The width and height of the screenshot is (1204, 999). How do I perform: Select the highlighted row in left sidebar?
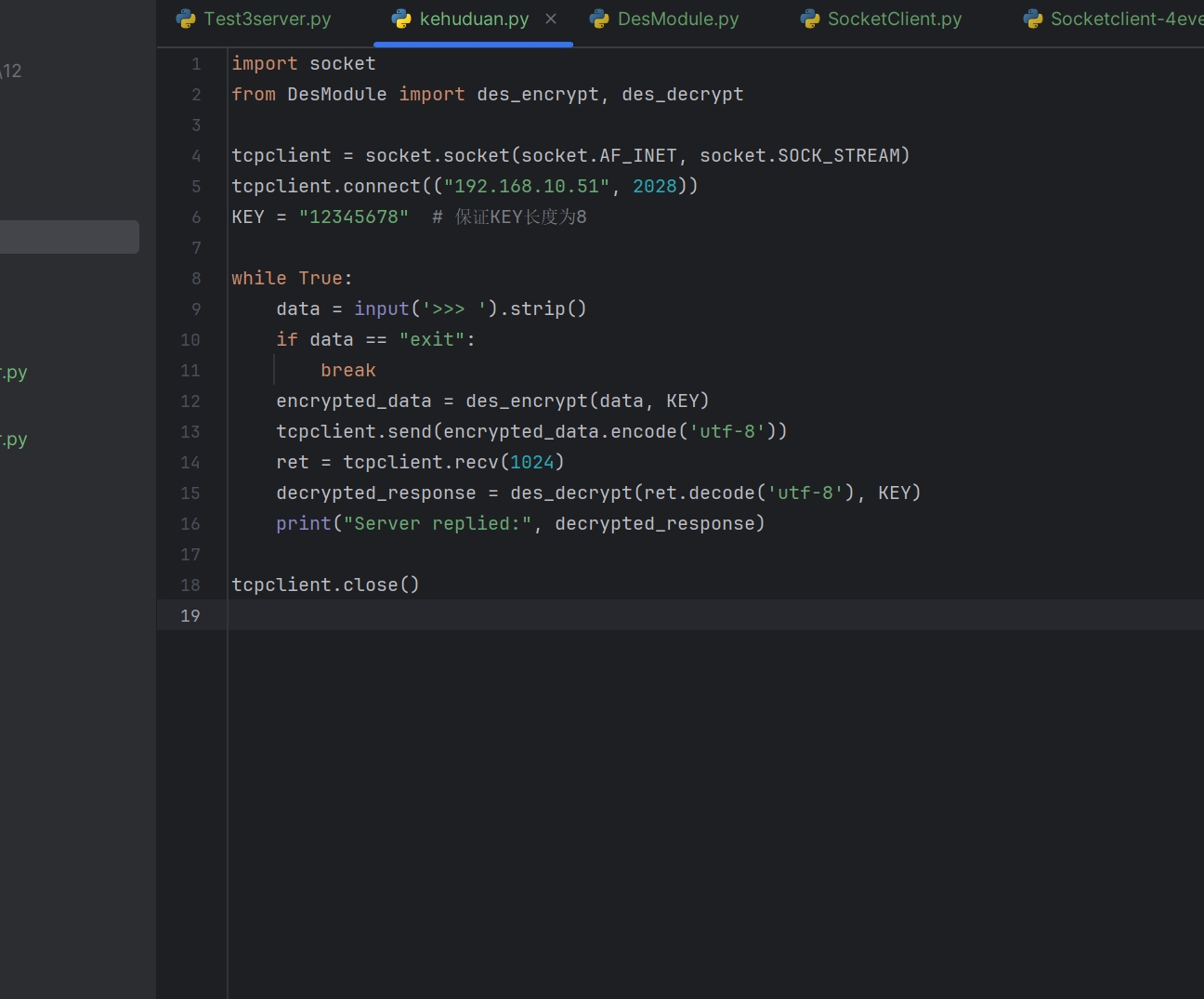coord(70,237)
